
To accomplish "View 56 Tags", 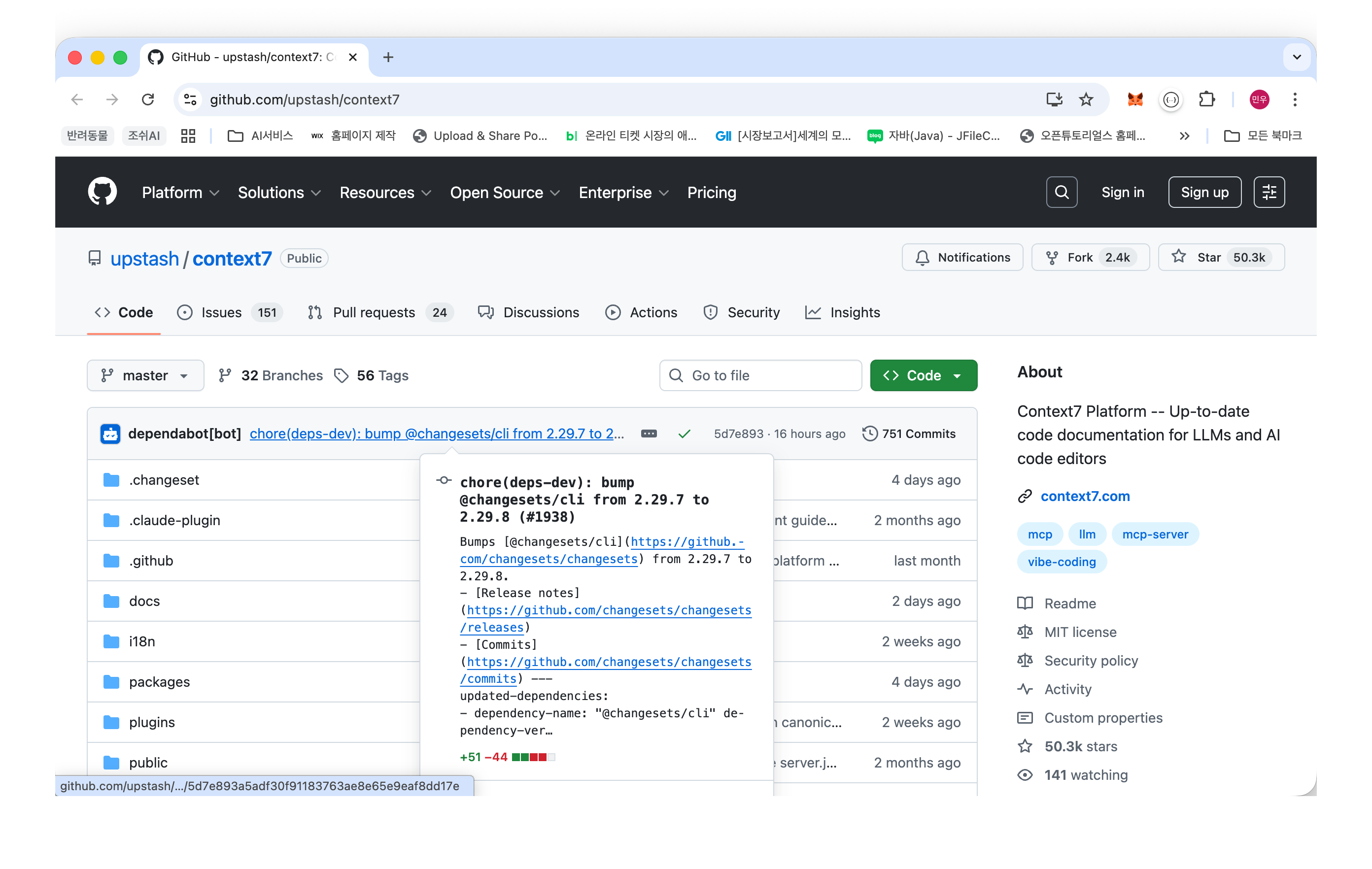I will [x=372, y=375].
